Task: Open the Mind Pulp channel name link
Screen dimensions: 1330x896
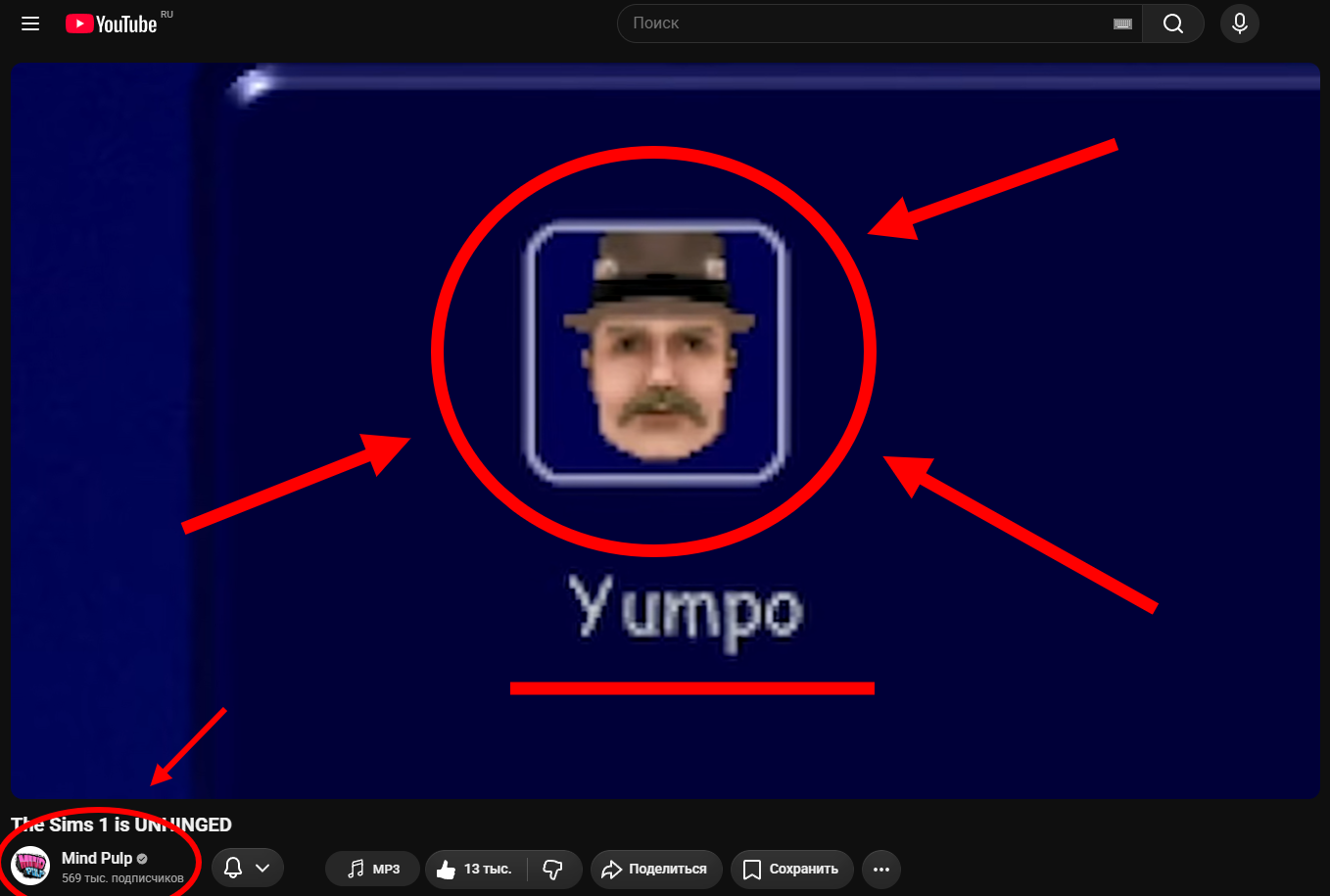Action: coord(97,858)
